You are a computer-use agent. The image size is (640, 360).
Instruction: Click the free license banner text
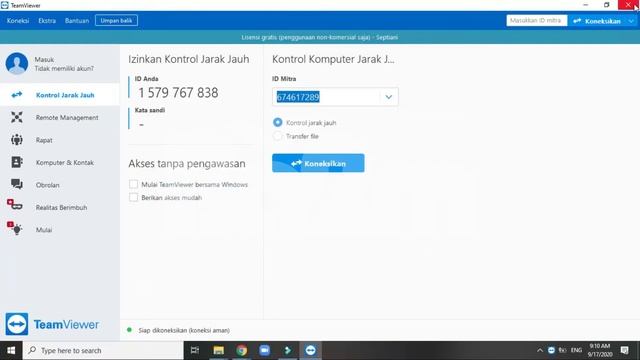(320, 37)
